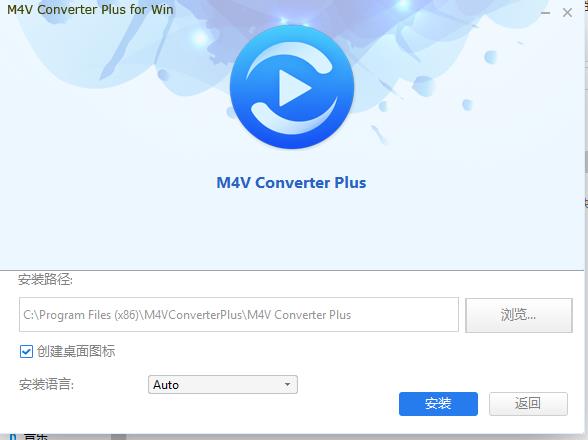The image size is (588, 440).
Task: Click the vertical scrollbar thumb behind the installer
Action: coord(586,161)
